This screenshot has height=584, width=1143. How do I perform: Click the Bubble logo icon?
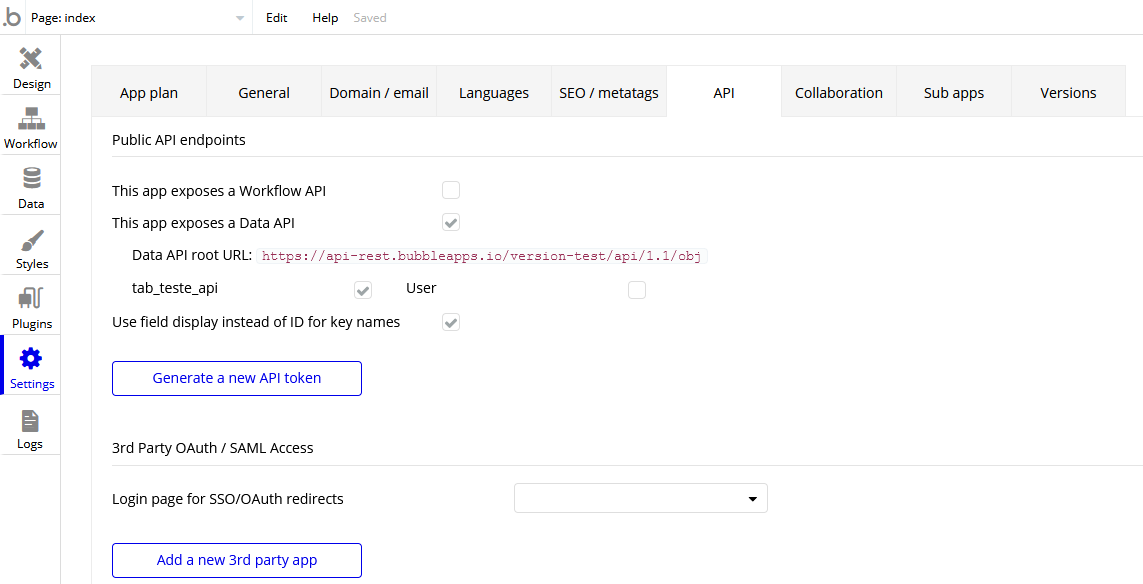coord(12,17)
